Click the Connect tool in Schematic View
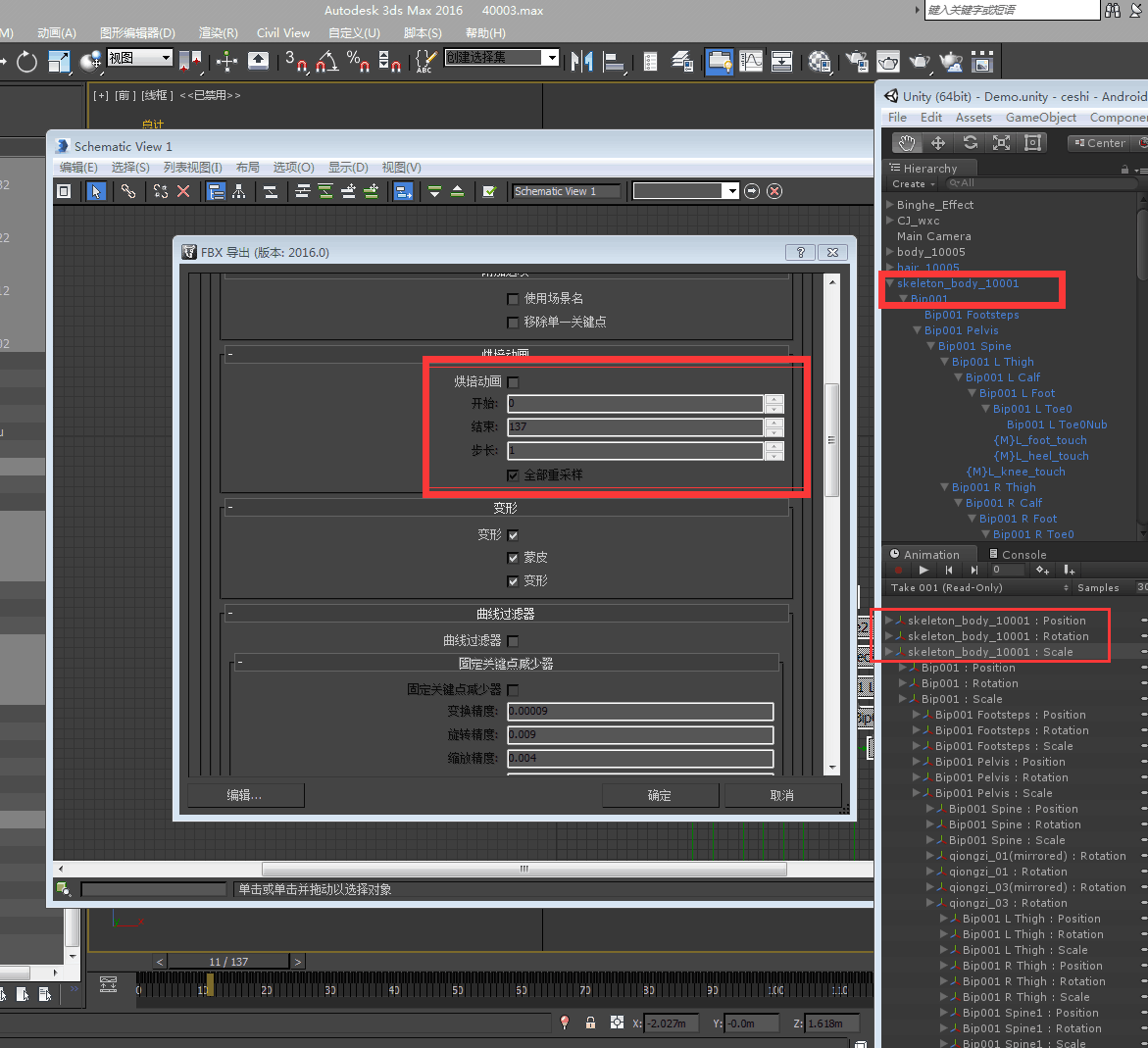The image size is (1148, 1048). click(x=128, y=191)
